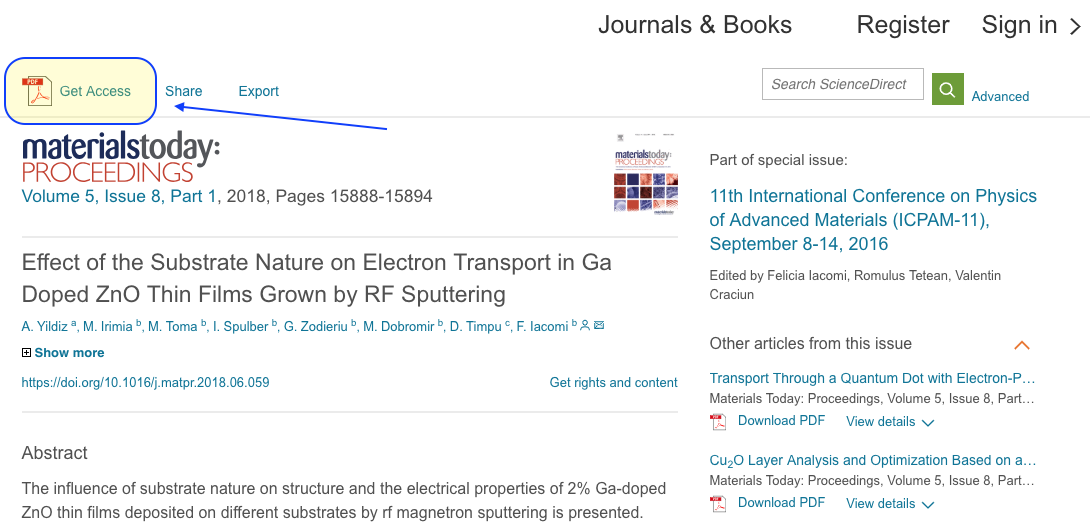Open Journals & Books menu

coord(694,25)
